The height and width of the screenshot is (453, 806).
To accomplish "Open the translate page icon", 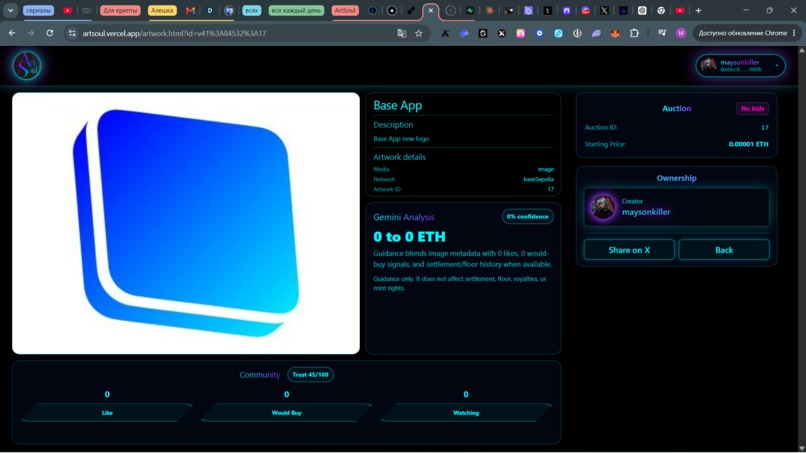I will pyautogui.click(x=401, y=33).
